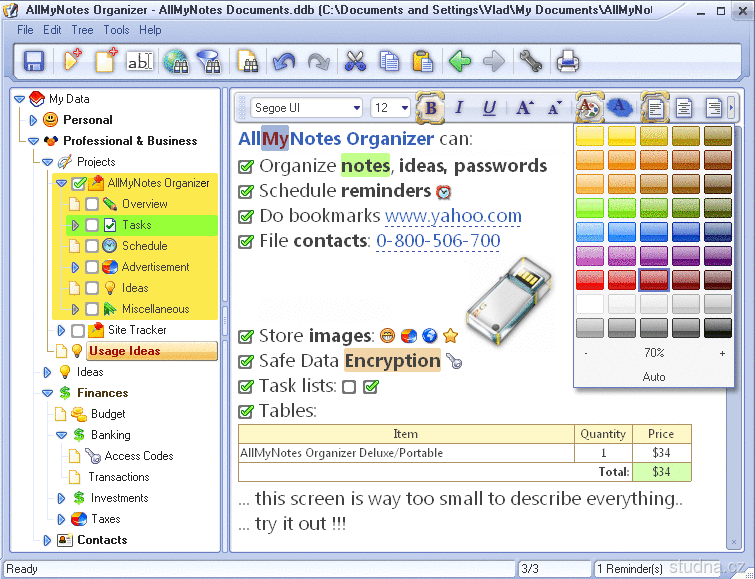Expand the Contacts tree node
The height and width of the screenshot is (579, 755).
coord(47,540)
